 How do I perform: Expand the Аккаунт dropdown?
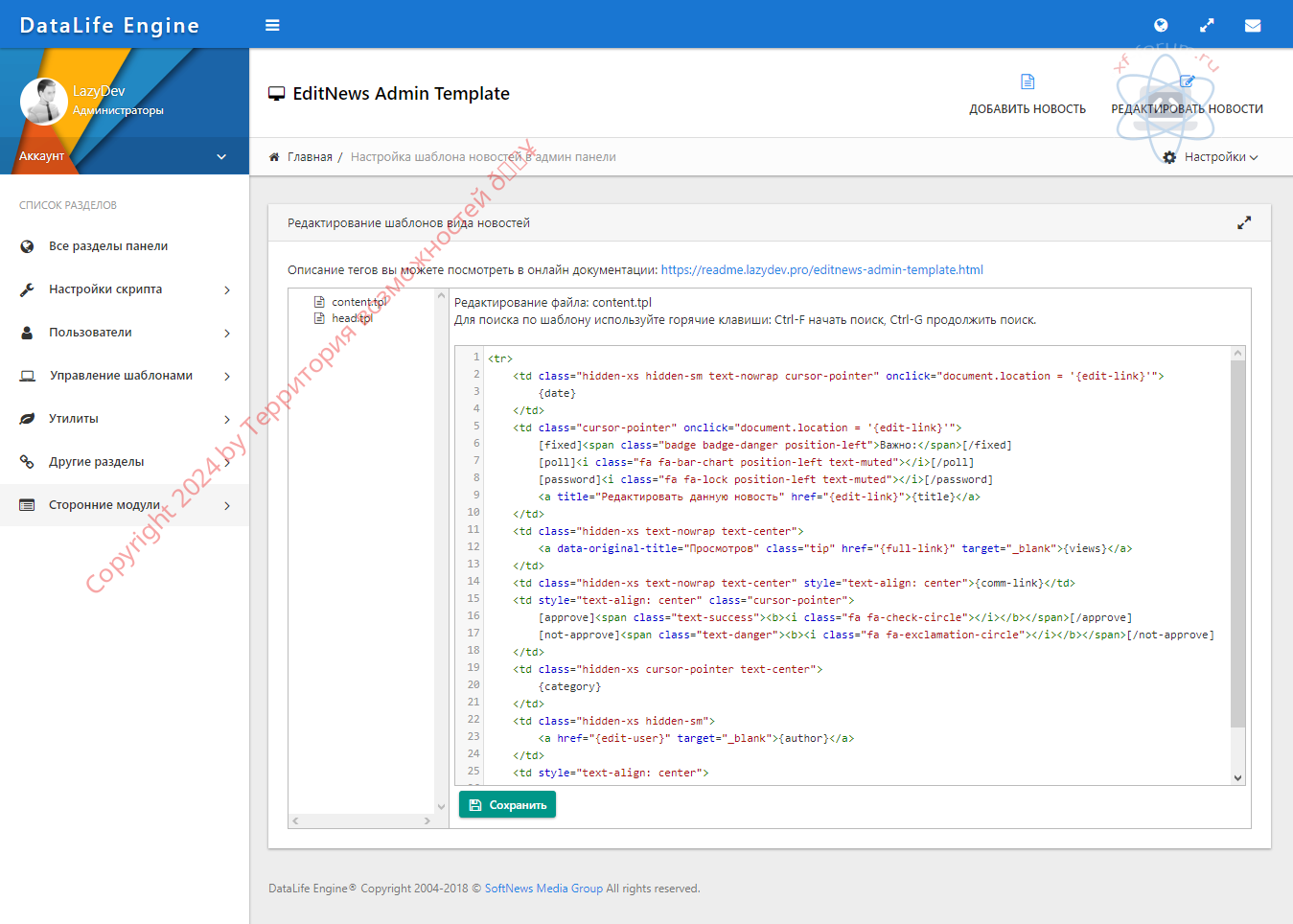pos(125,156)
